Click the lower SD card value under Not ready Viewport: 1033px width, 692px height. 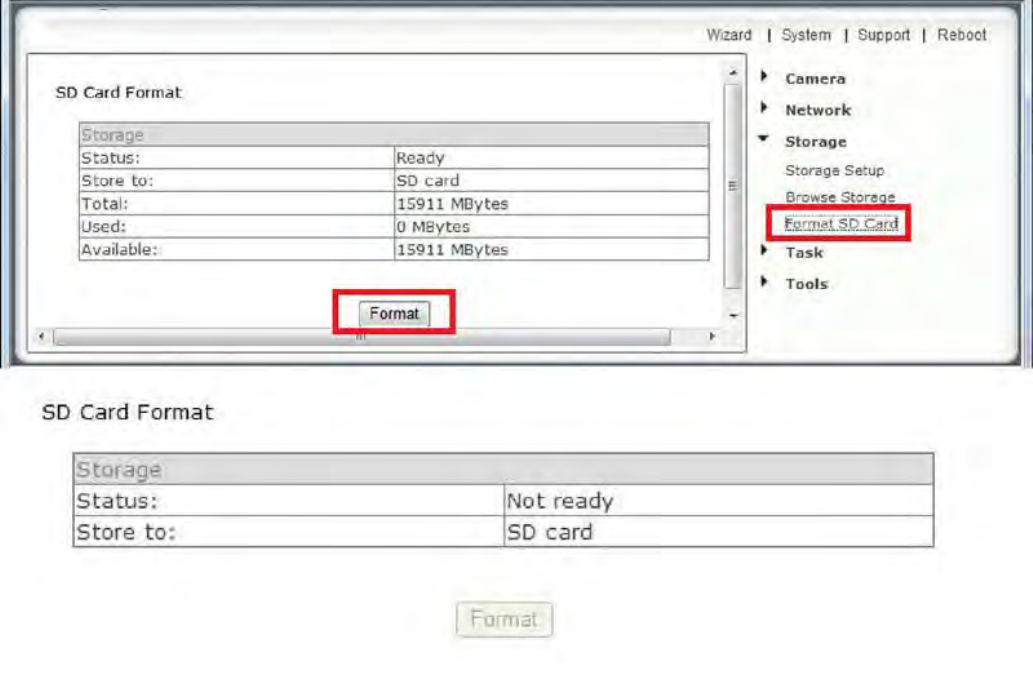point(549,533)
